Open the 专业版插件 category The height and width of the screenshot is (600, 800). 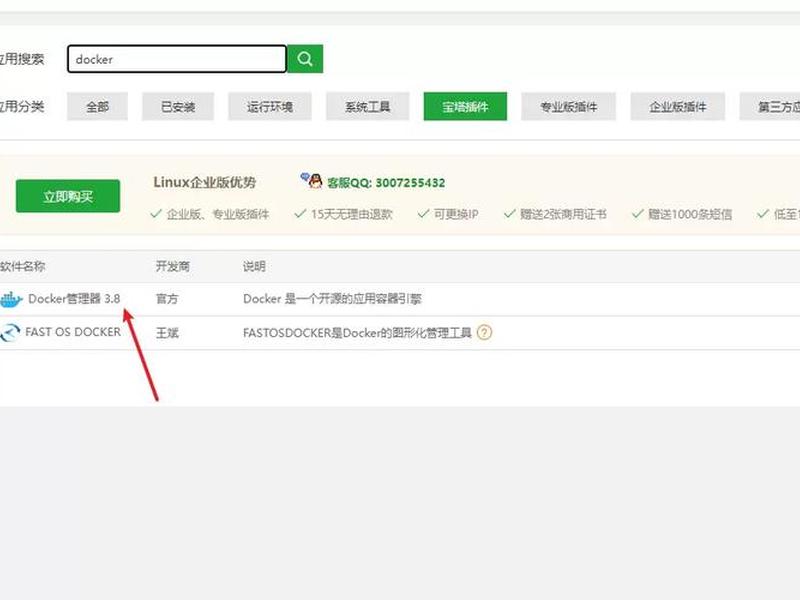tap(568, 107)
